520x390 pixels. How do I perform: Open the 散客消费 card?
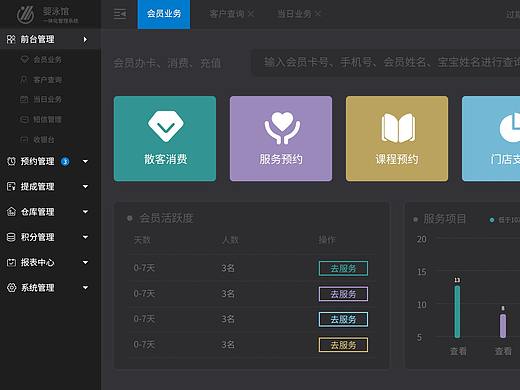click(x=165, y=139)
